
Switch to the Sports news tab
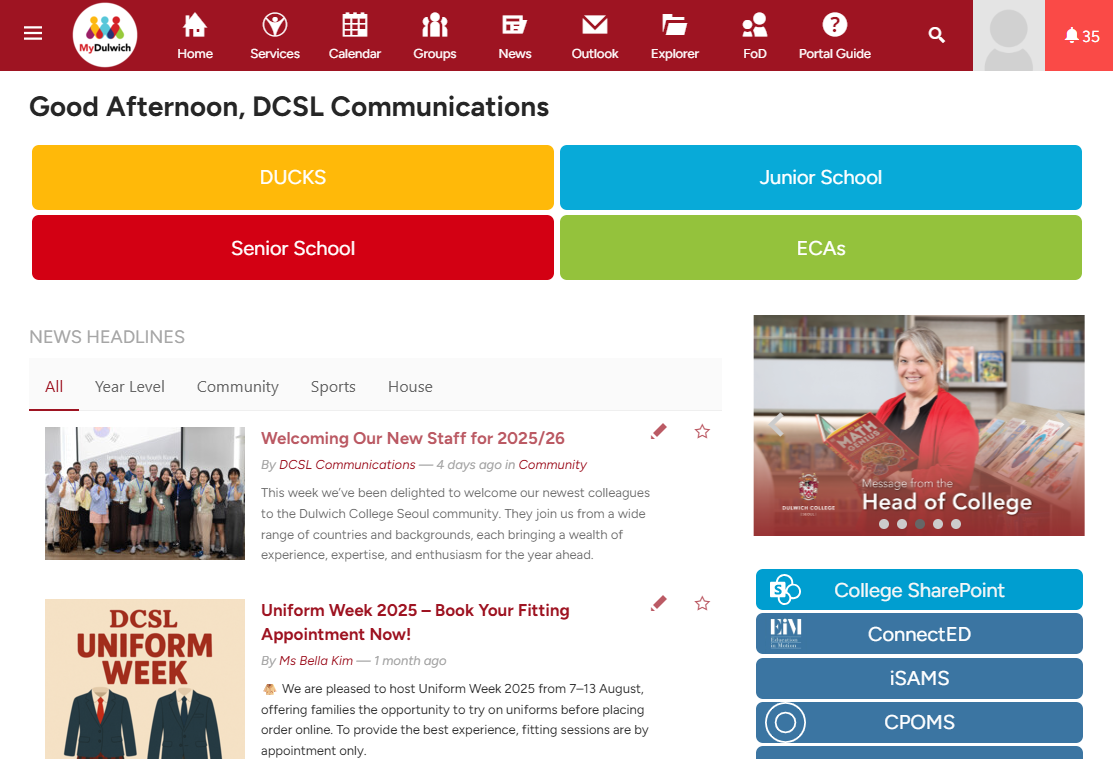[333, 387]
